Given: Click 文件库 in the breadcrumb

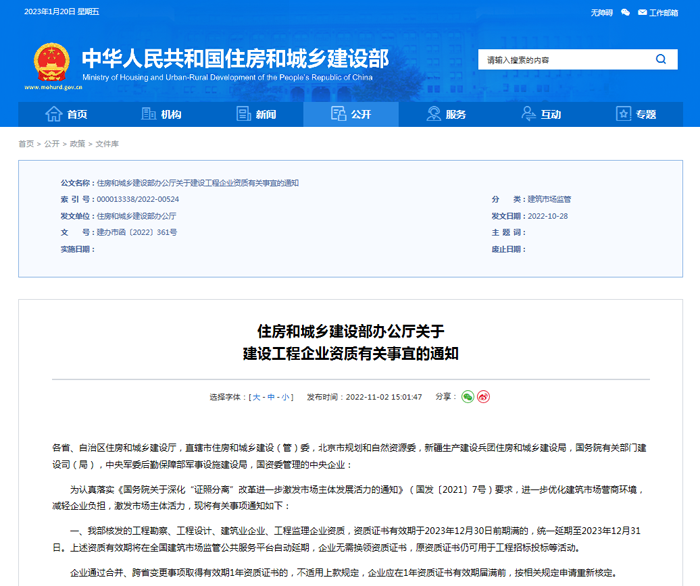Looking at the screenshot, I should point(107,144).
